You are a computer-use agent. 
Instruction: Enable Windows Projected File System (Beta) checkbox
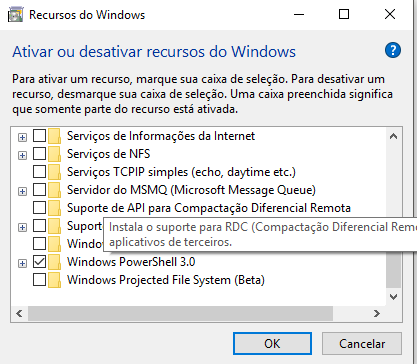[x=39, y=280]
